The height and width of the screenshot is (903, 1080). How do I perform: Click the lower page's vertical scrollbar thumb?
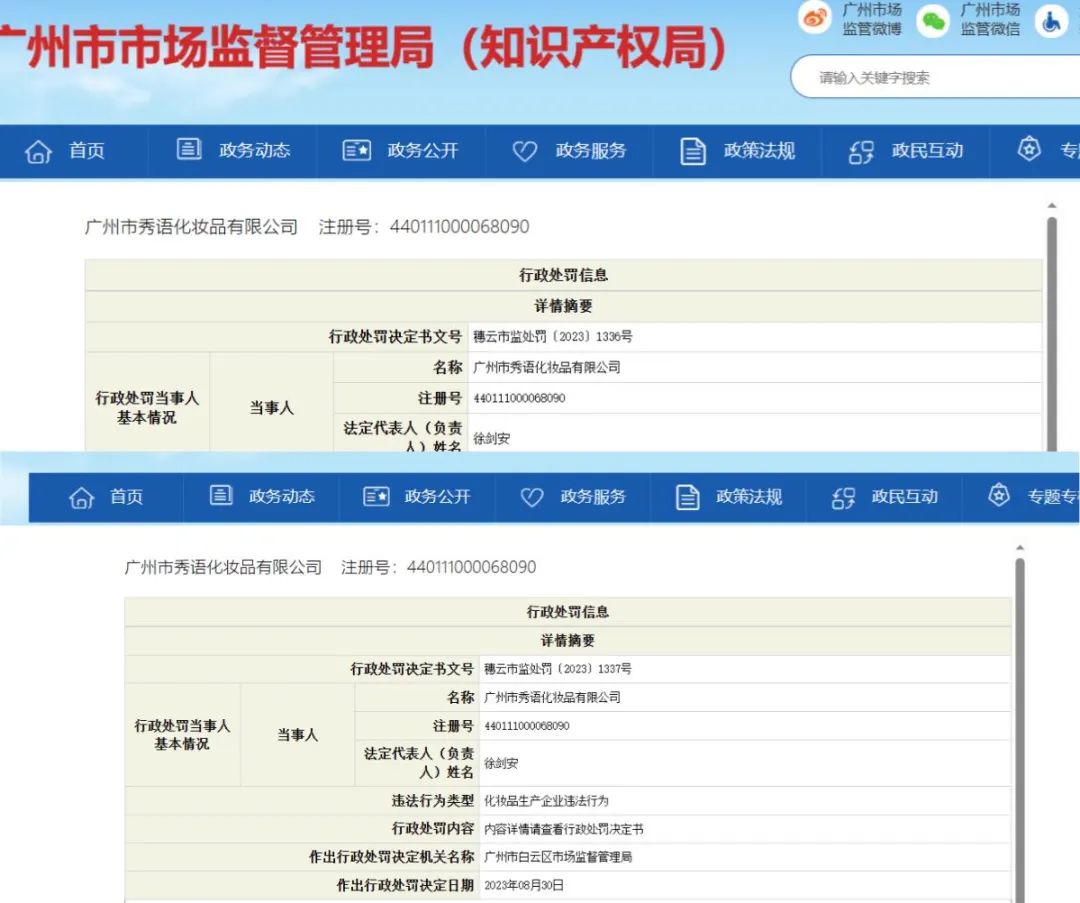tap(1019, 720)
